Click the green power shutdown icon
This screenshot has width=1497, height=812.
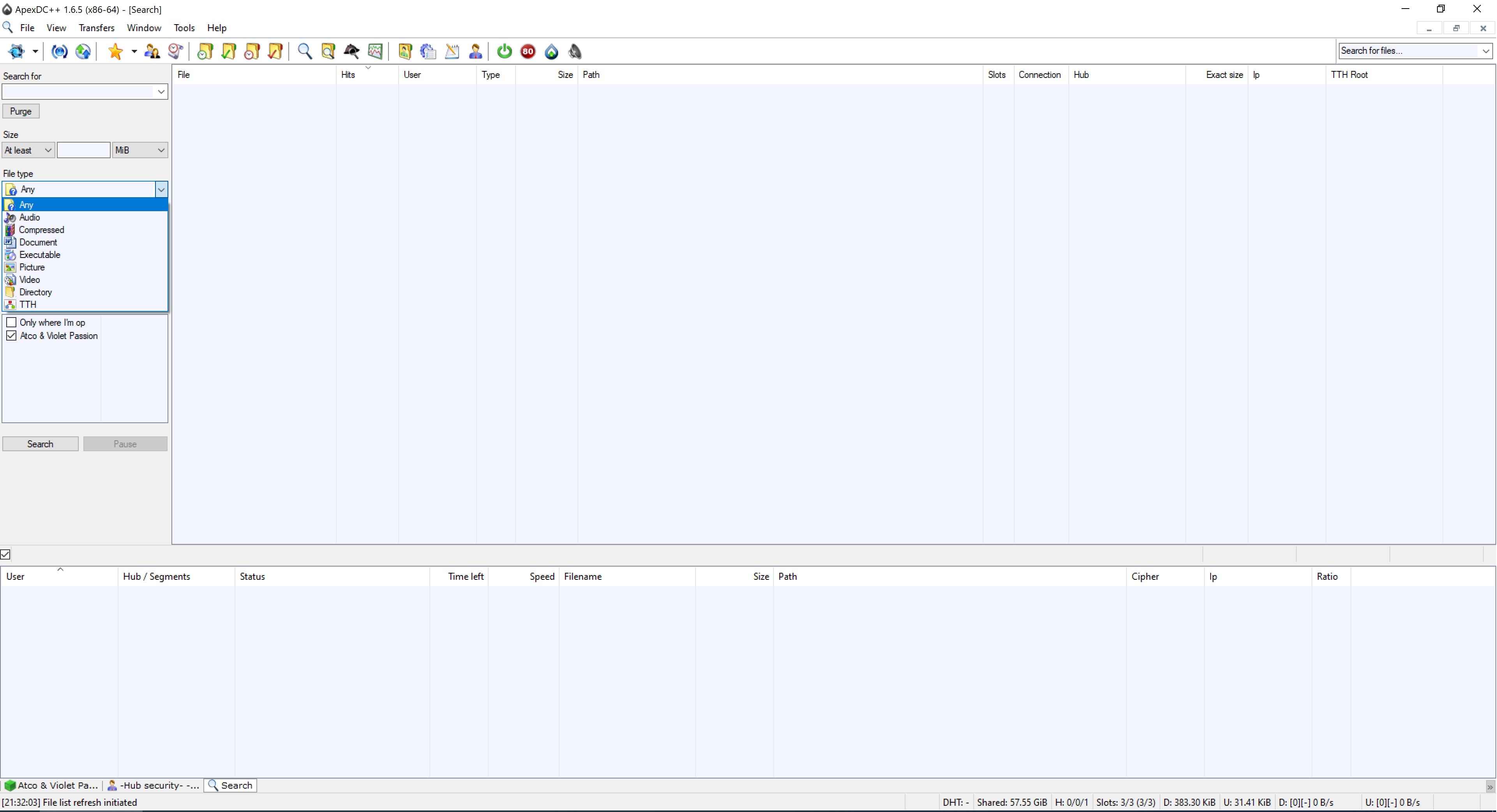(504, 52)
